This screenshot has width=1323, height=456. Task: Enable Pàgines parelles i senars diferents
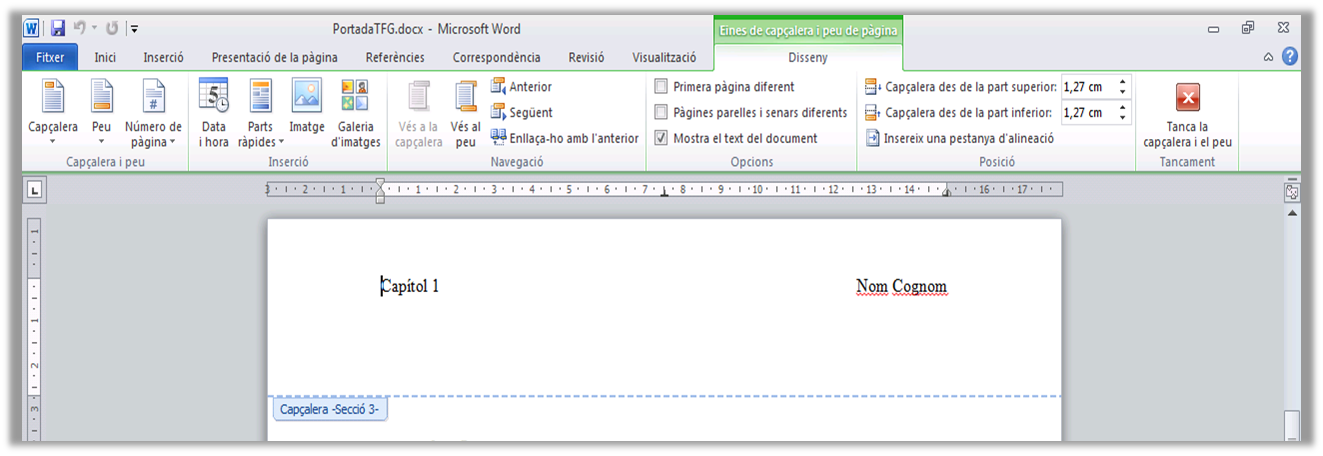(x=661, y=113)
